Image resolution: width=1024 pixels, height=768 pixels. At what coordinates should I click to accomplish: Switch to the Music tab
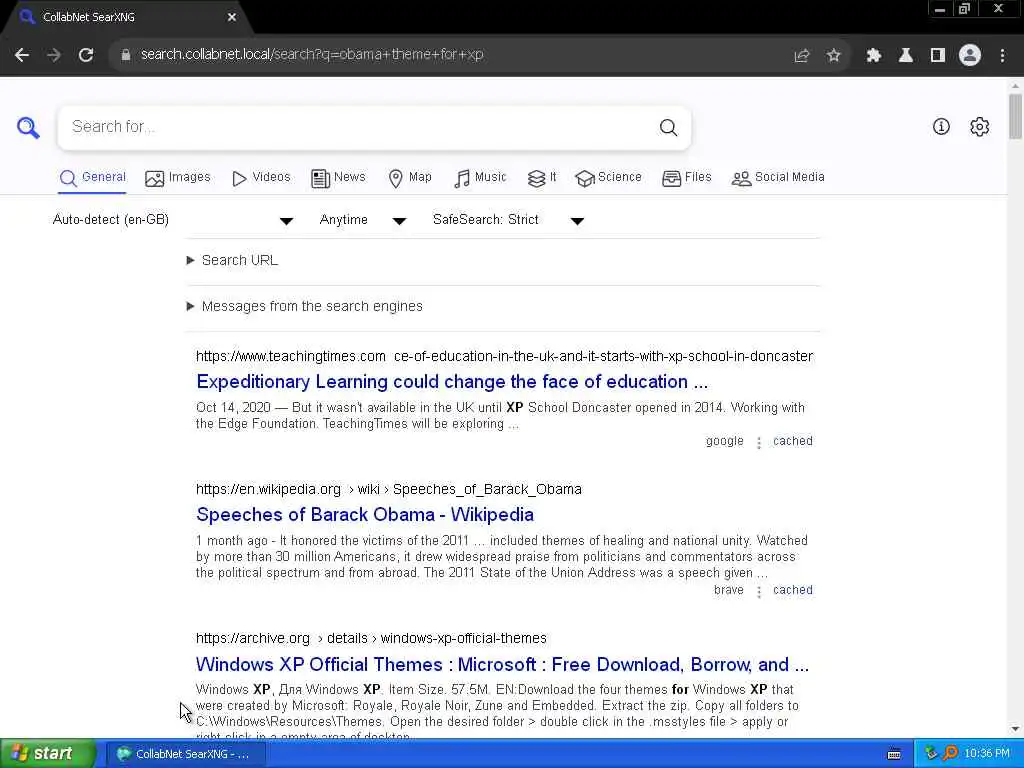click(x=480, y=178)
